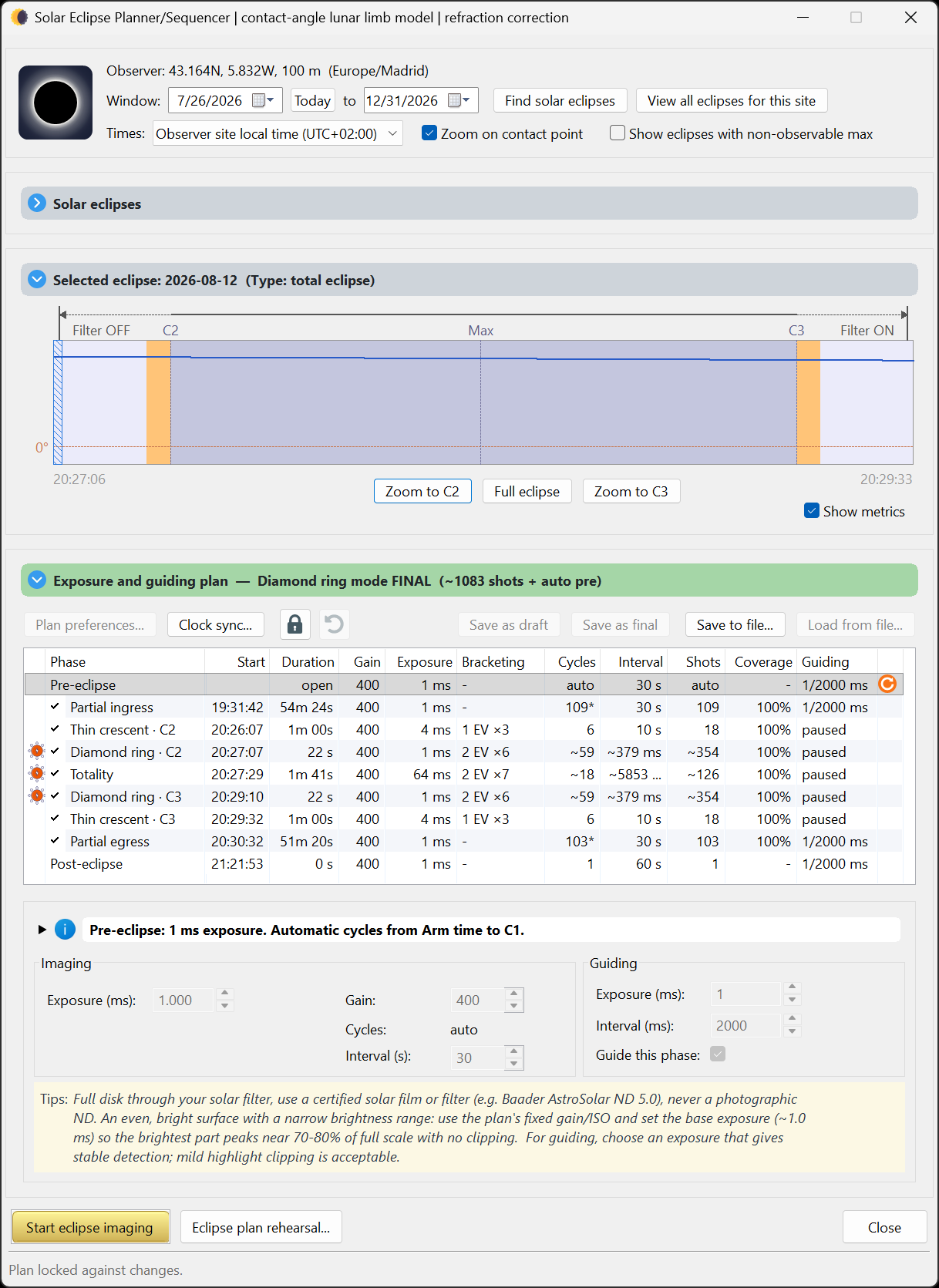Decrease Interval (s) with down spinner

pyautogui.click(x=514, y=1064)
